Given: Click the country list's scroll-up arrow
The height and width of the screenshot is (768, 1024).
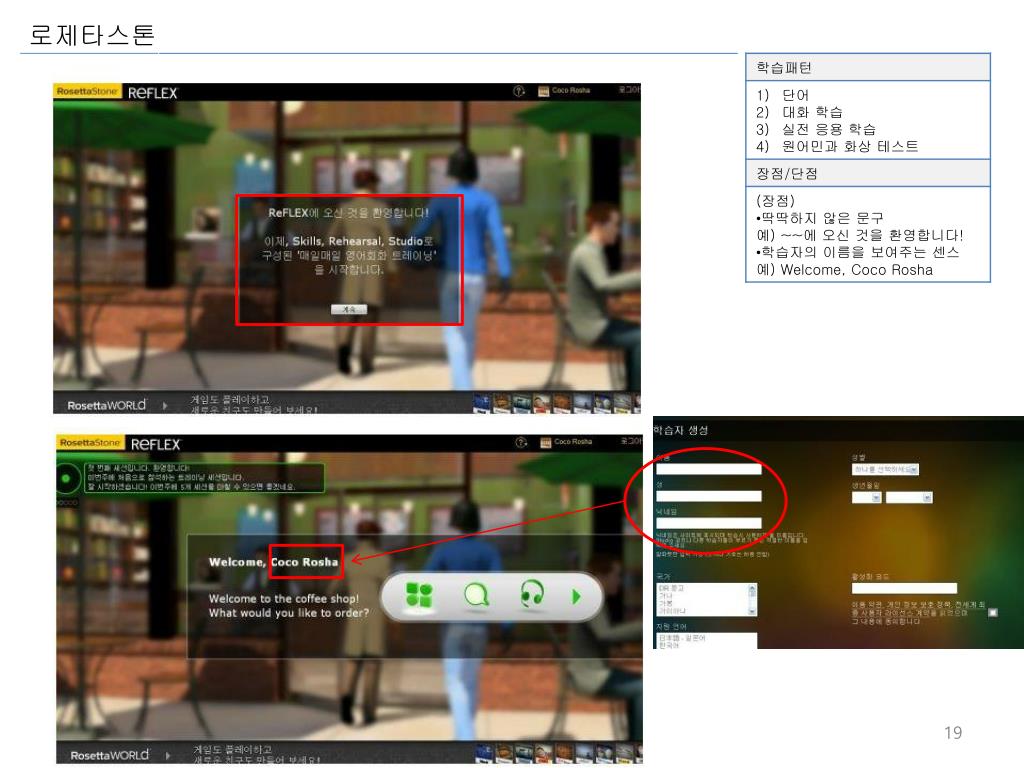Looking at the screenshot, I should tap(752, 588).
